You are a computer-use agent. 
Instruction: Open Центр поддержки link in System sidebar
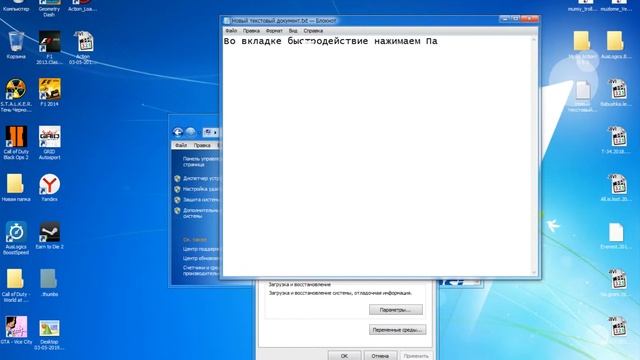tap(201, 249)
